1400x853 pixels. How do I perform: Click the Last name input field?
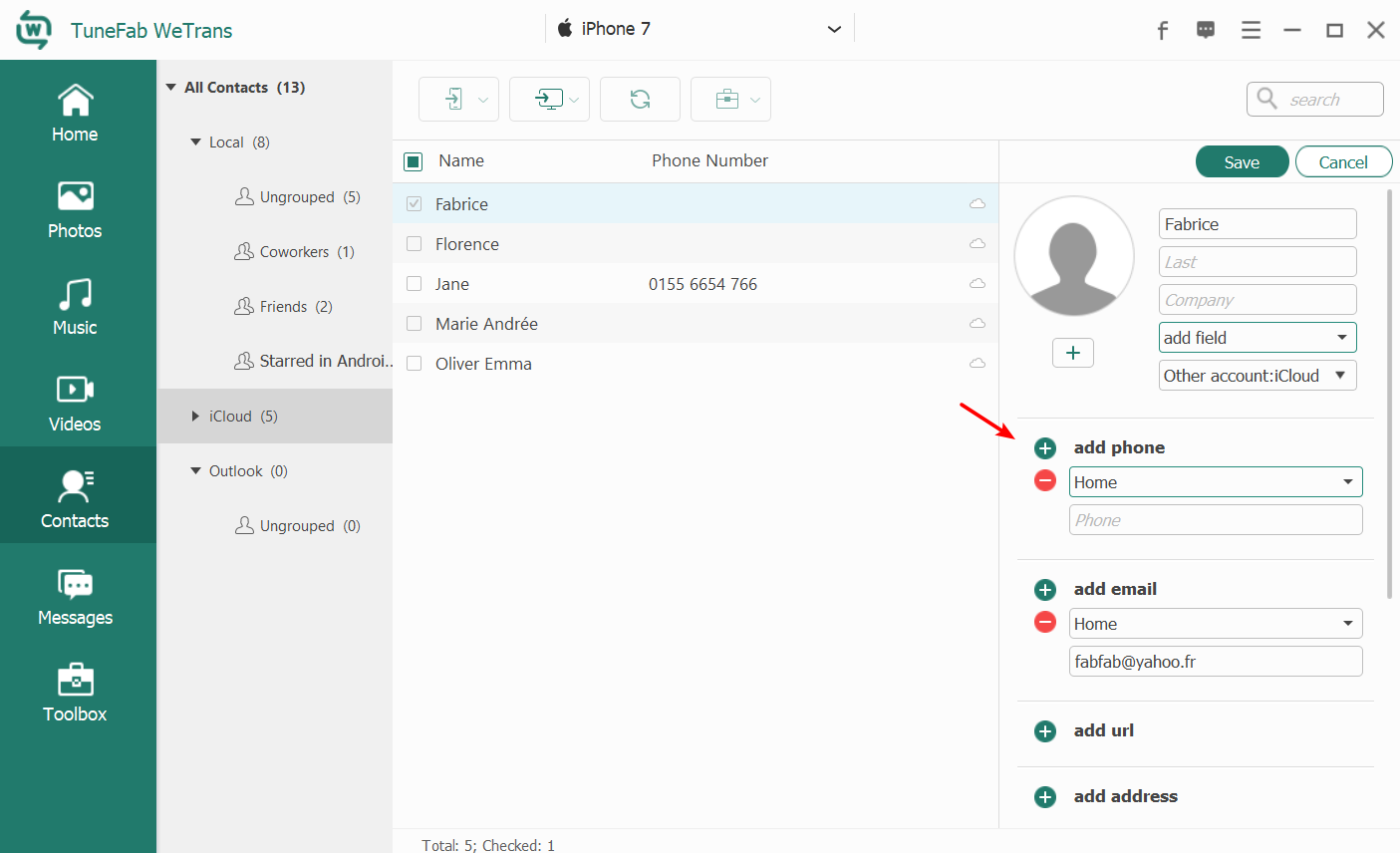(x=1258, y=262)
